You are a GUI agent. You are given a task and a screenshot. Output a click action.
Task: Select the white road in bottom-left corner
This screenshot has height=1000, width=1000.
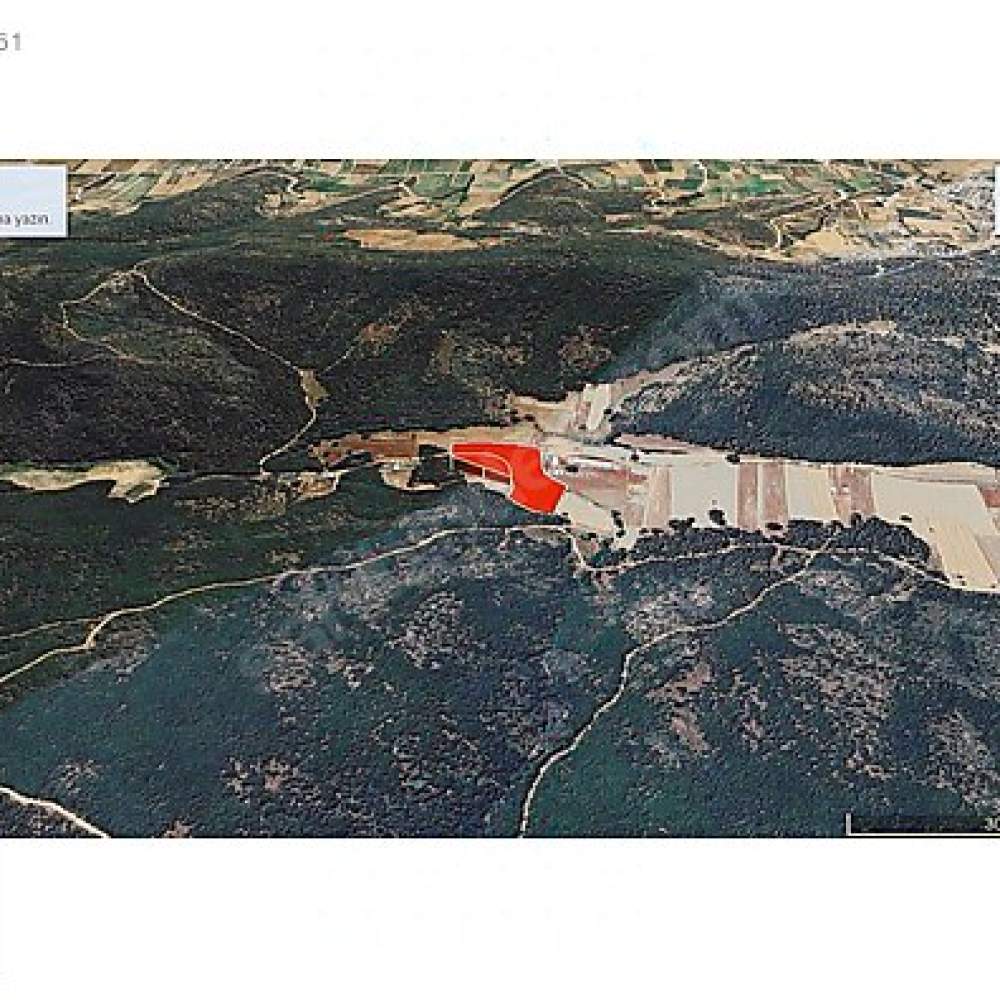point(51,810)
